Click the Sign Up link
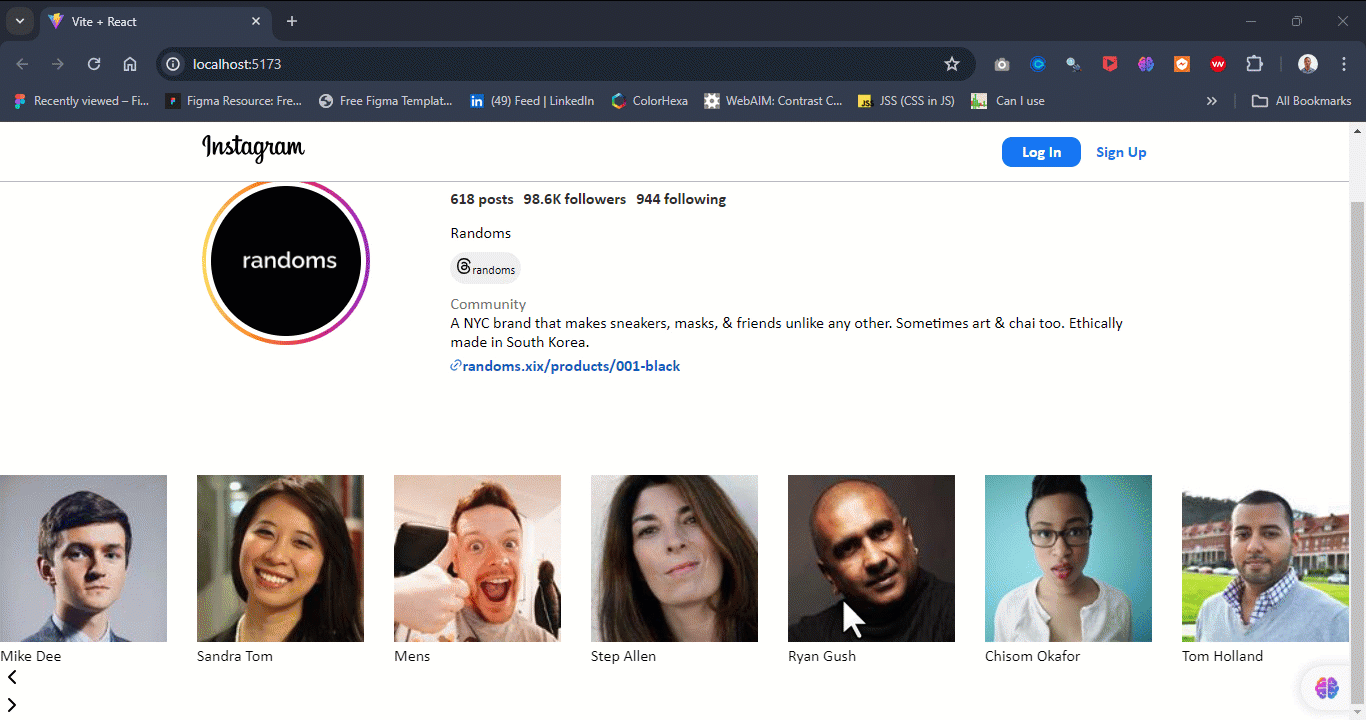The width and height of the screenshot is (1366, 720). pyautogui.click(x=1121, y=152)
